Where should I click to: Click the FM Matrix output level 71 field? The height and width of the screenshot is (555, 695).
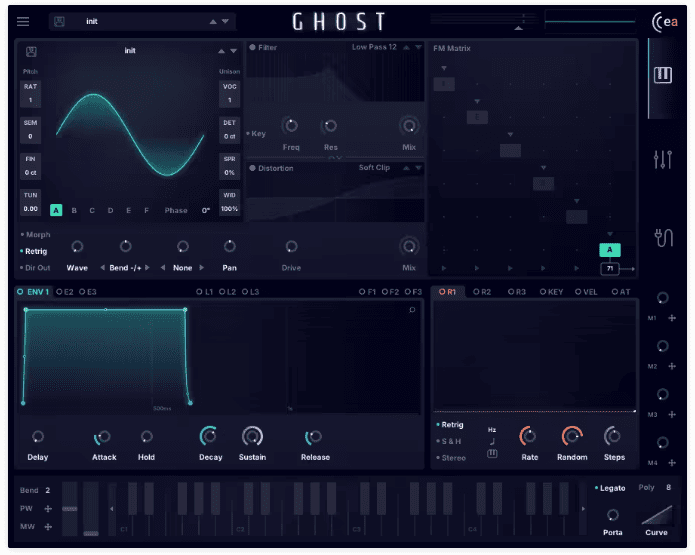[610, 269]
